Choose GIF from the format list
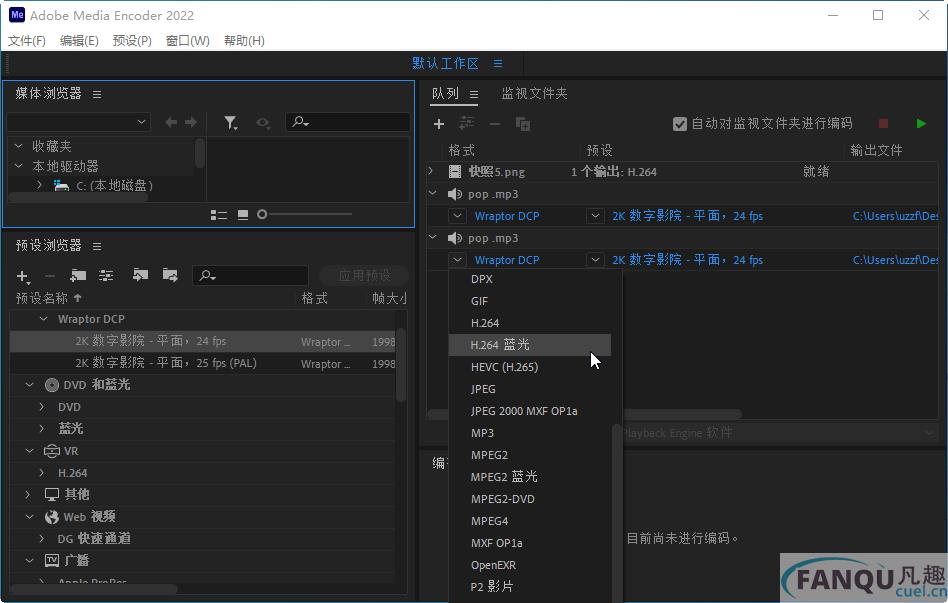Image resolution: width=948 pixels, height=603 pixels. (479, 301)
